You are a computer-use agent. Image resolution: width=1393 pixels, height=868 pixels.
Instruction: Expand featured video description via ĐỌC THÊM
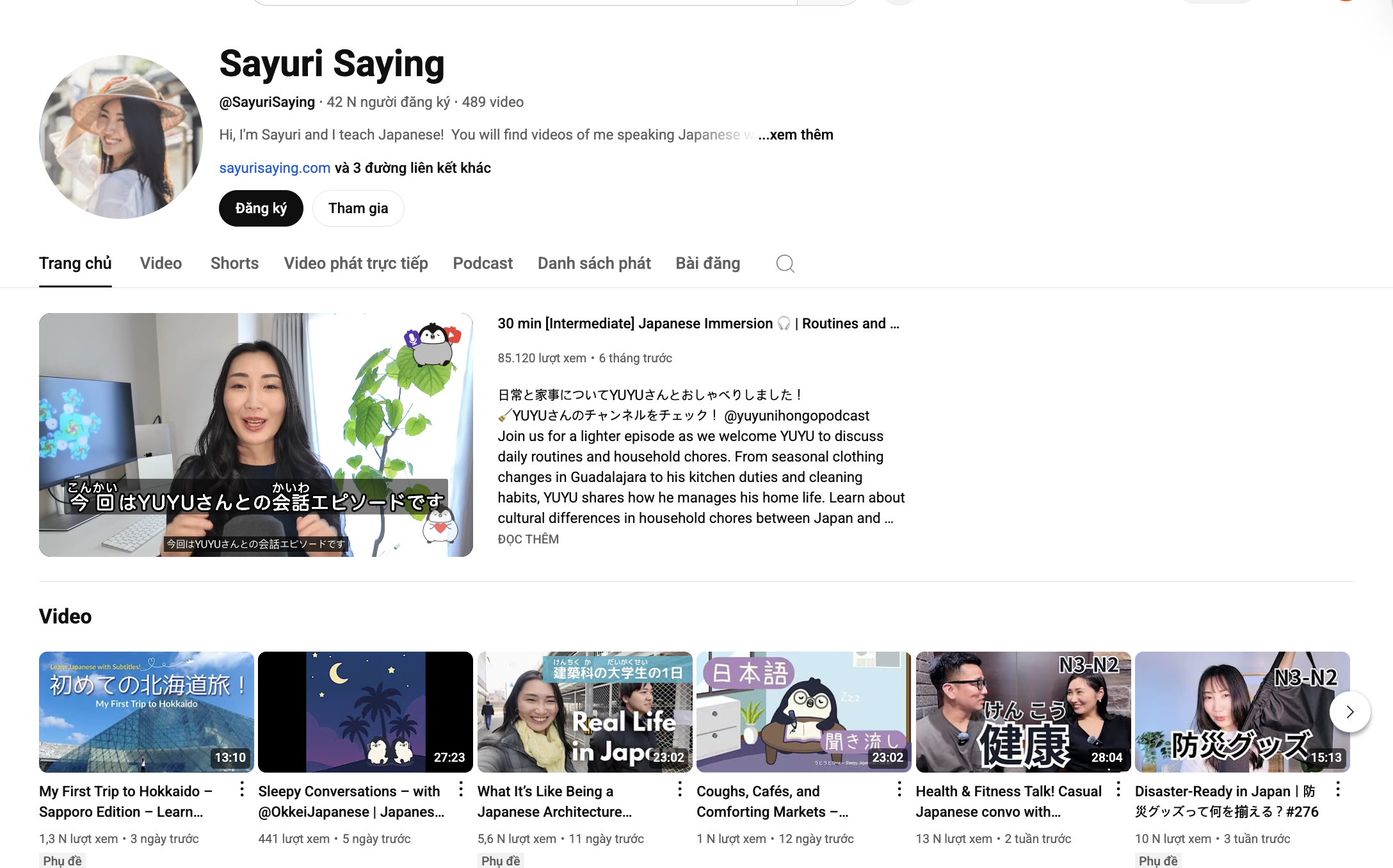coord(528,539)
